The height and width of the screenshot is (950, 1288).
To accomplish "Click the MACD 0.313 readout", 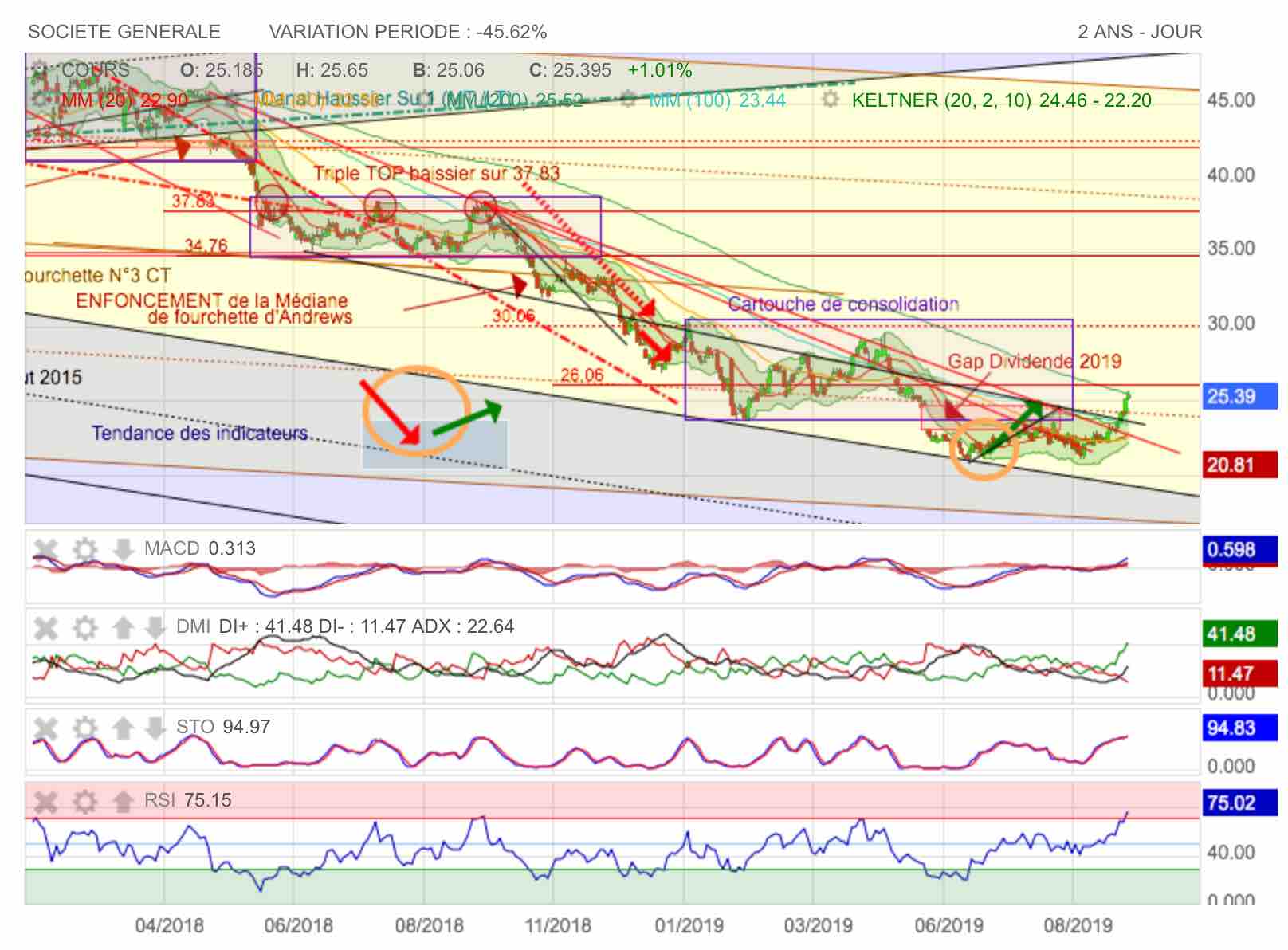I will 200,548.
